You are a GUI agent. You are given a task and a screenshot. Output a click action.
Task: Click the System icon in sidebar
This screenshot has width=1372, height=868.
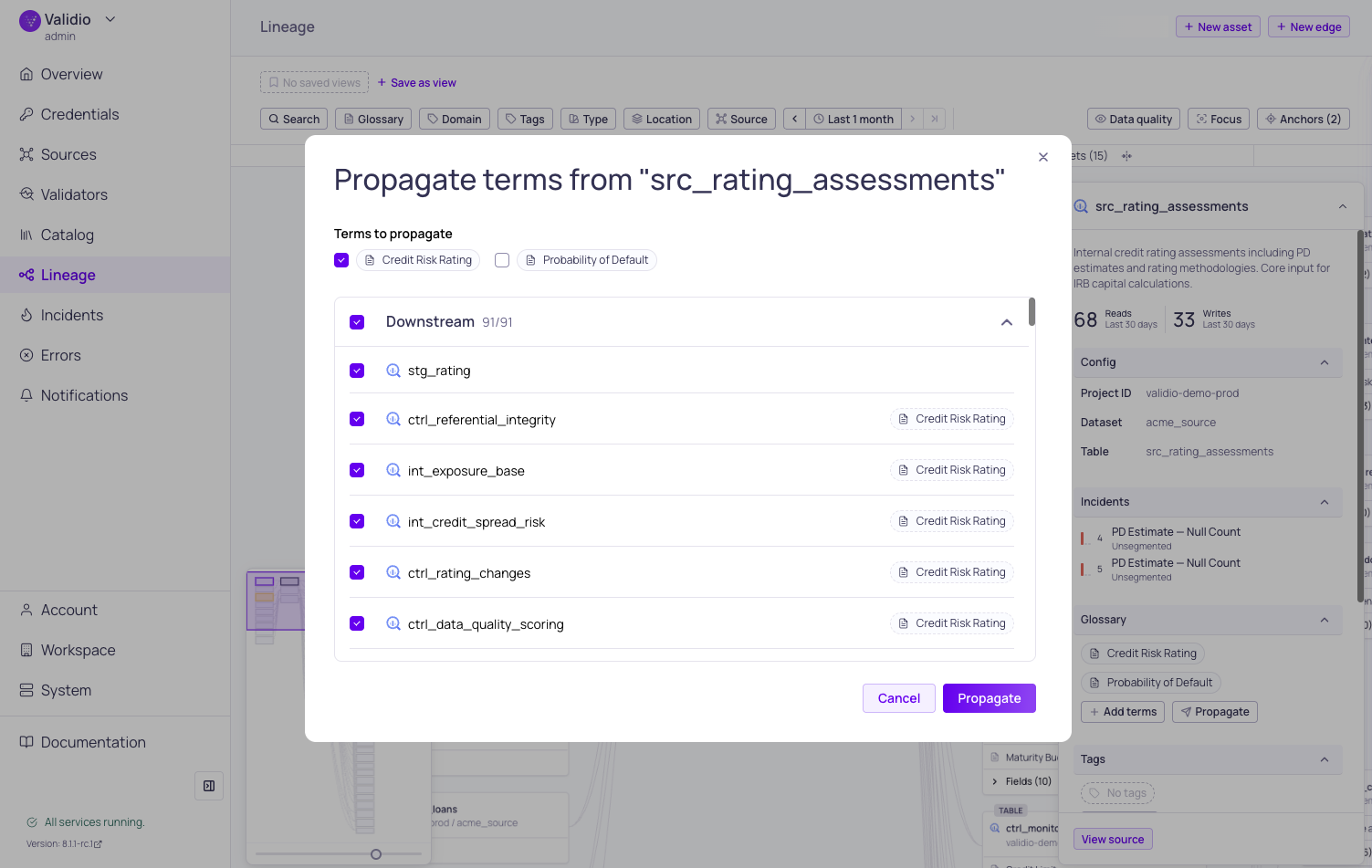[x=26, y=690]
